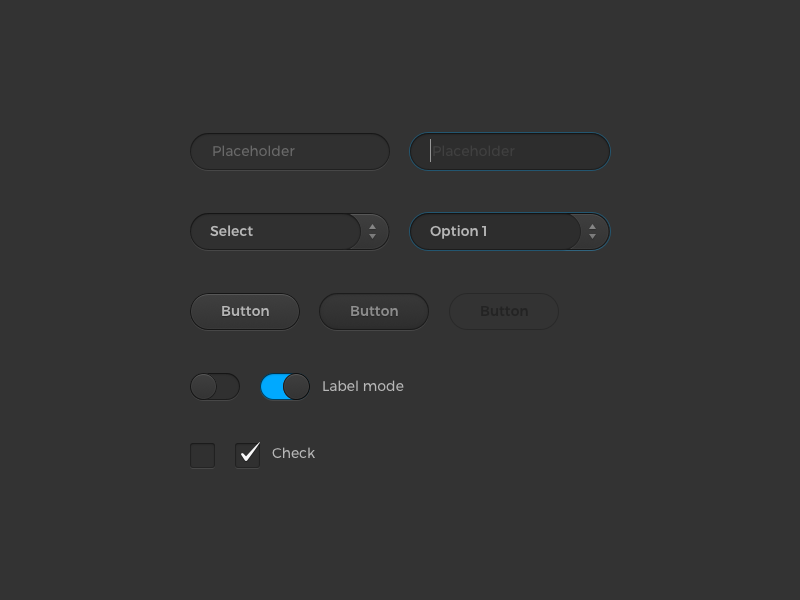Click the up arrow in the Select stepper

coord(373,226)
